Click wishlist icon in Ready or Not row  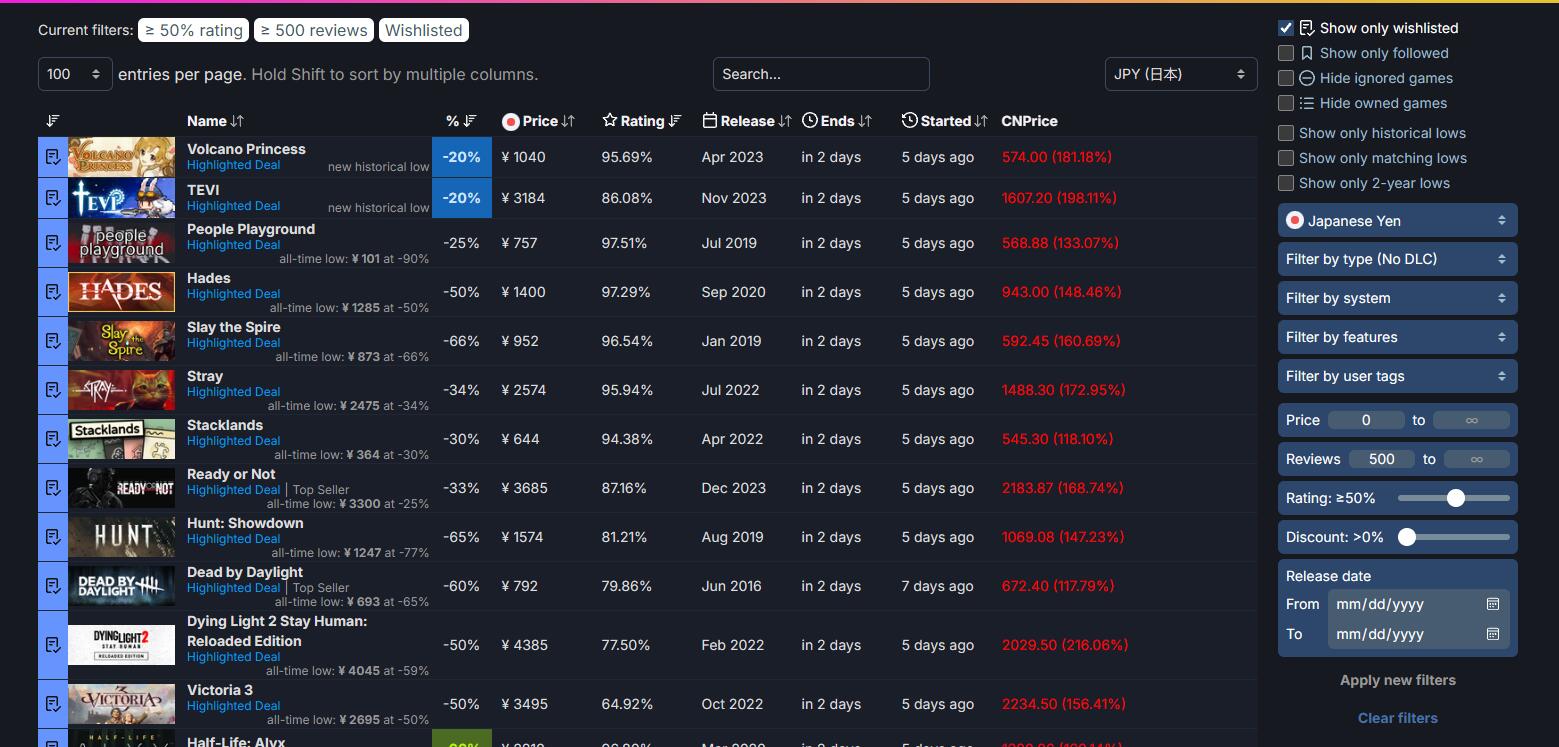coord(52,488)
